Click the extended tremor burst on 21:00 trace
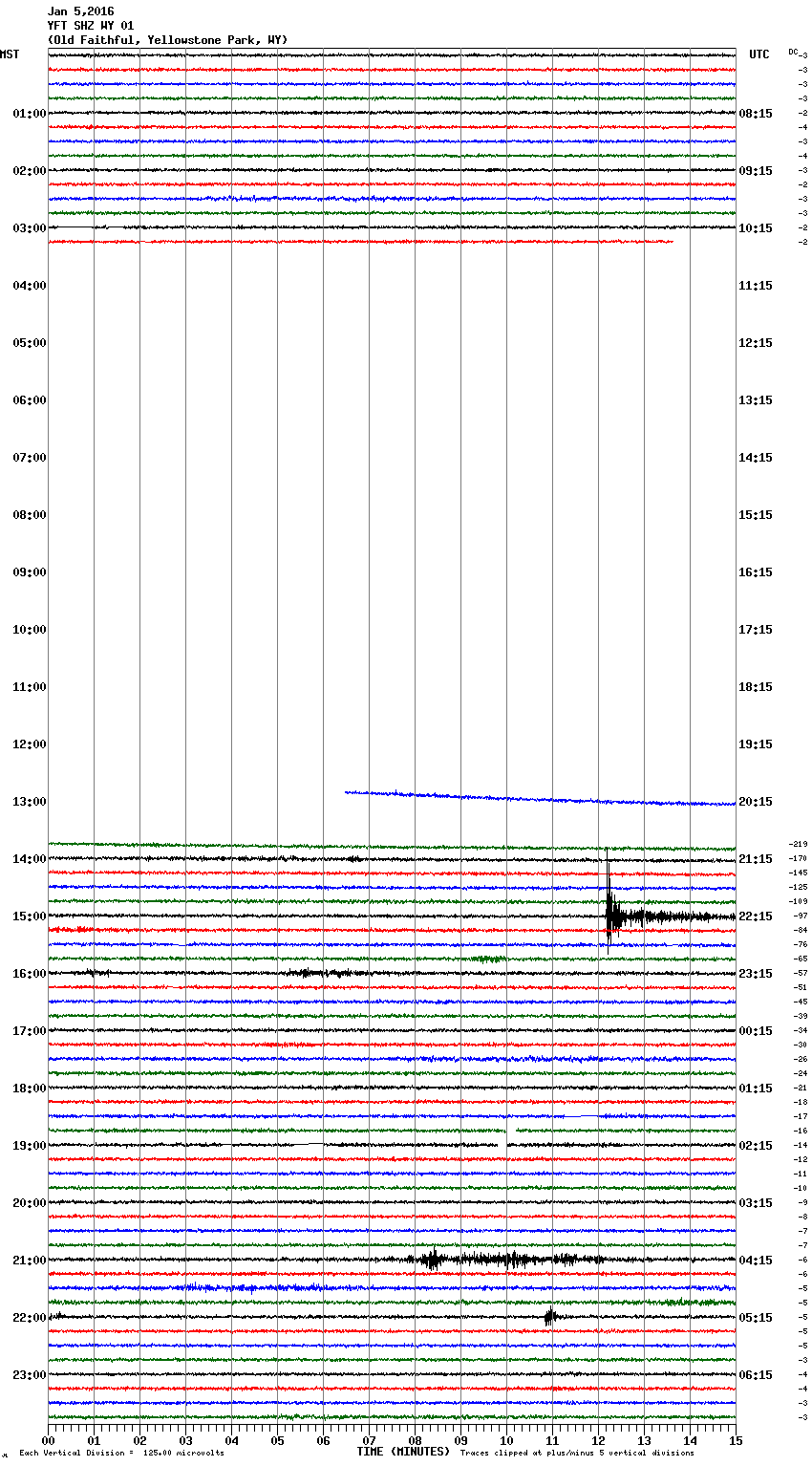The height and width of the screenshot is (1466, 812). (x=506, y=1260)
